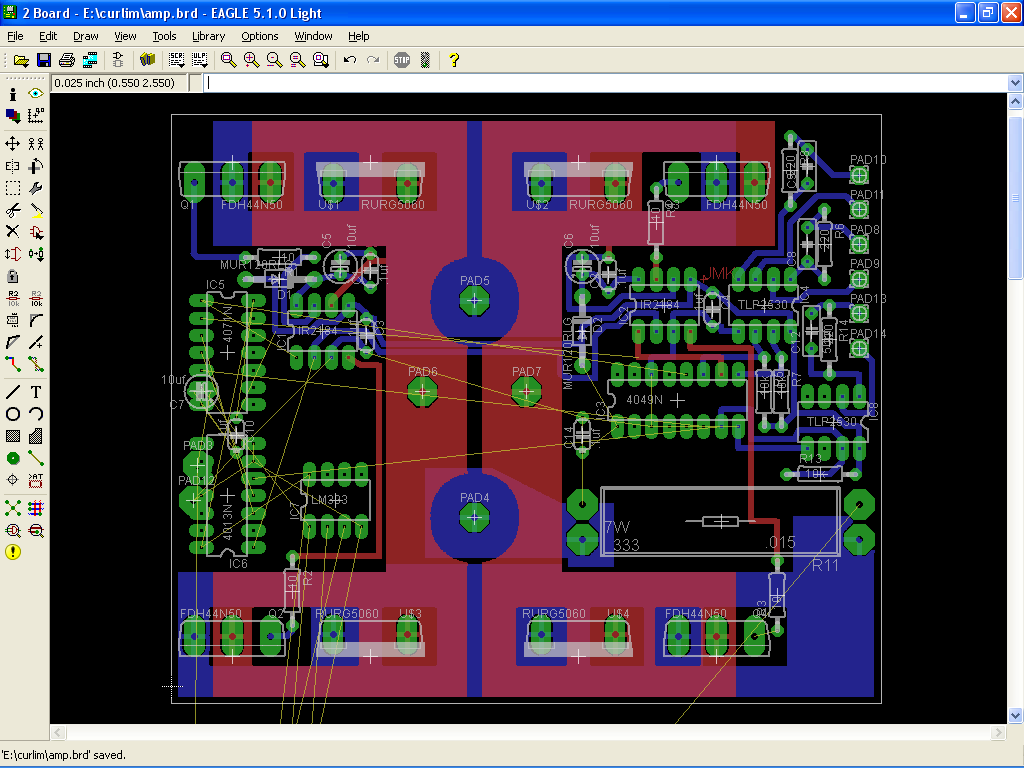Select the Info tool
This screenshot has height=768, width=1024.
point(12,94)
